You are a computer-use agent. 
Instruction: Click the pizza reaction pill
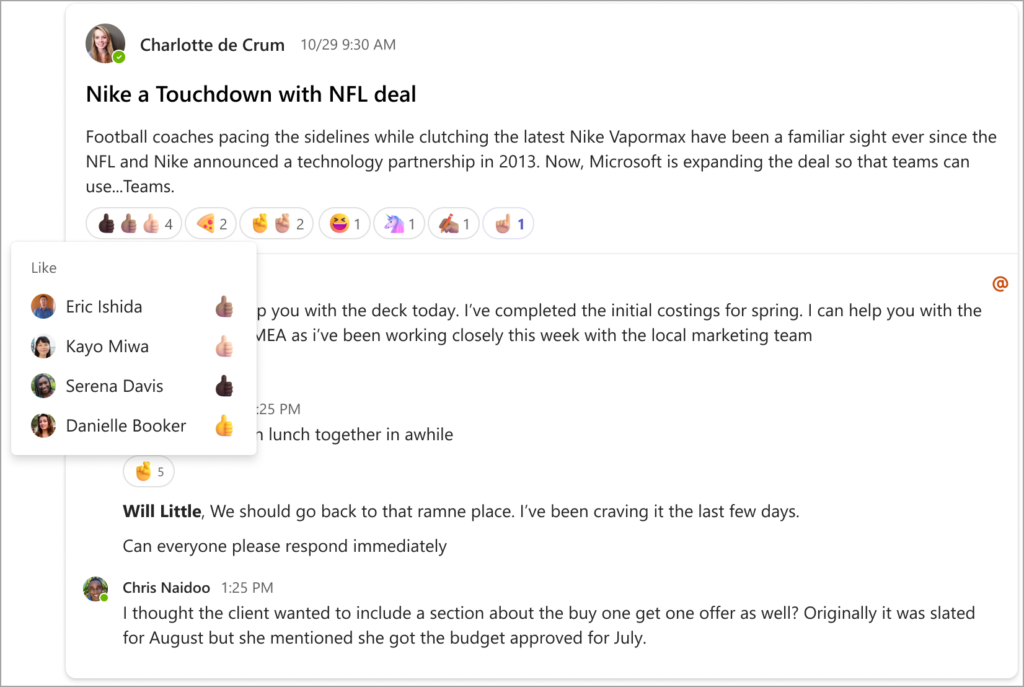click(x=211, y=224)
